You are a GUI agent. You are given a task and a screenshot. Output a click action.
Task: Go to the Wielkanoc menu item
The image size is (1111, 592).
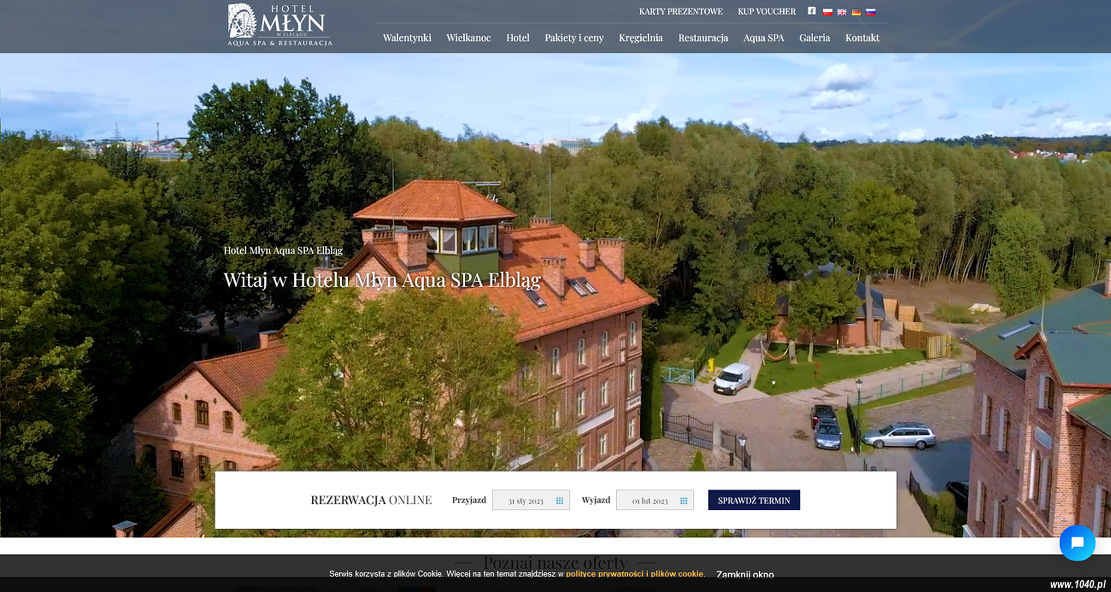click(468, 38)
